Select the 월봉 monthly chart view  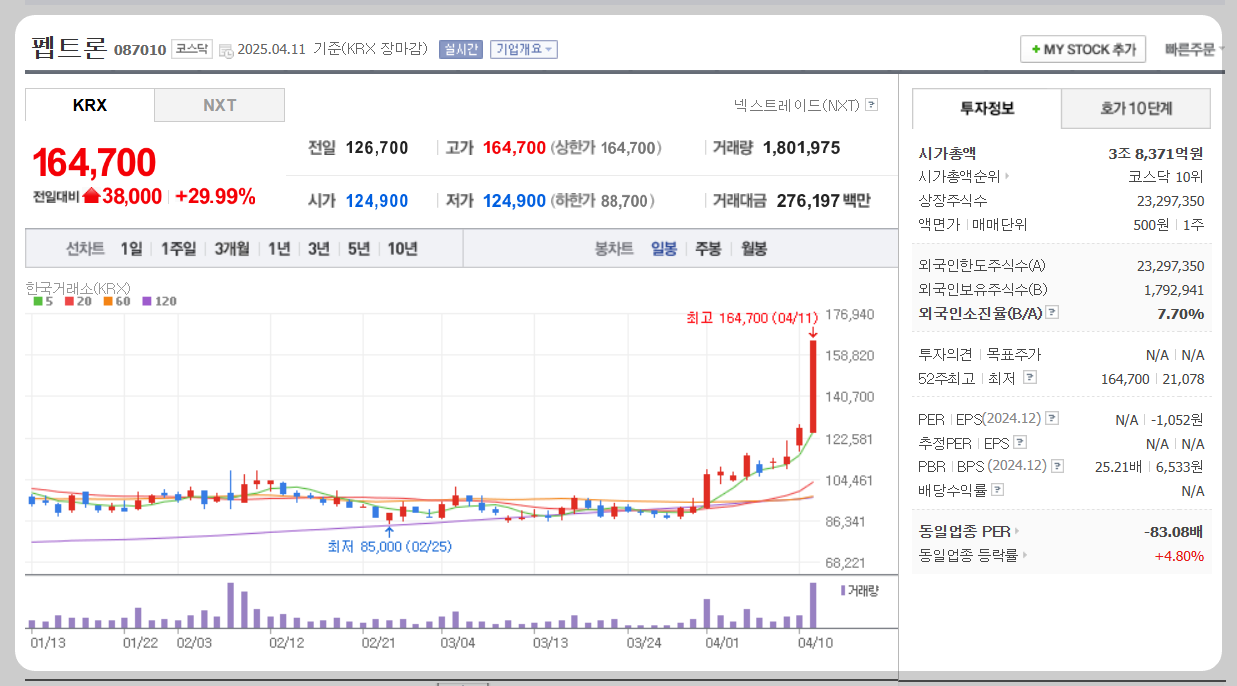(753, 248)
